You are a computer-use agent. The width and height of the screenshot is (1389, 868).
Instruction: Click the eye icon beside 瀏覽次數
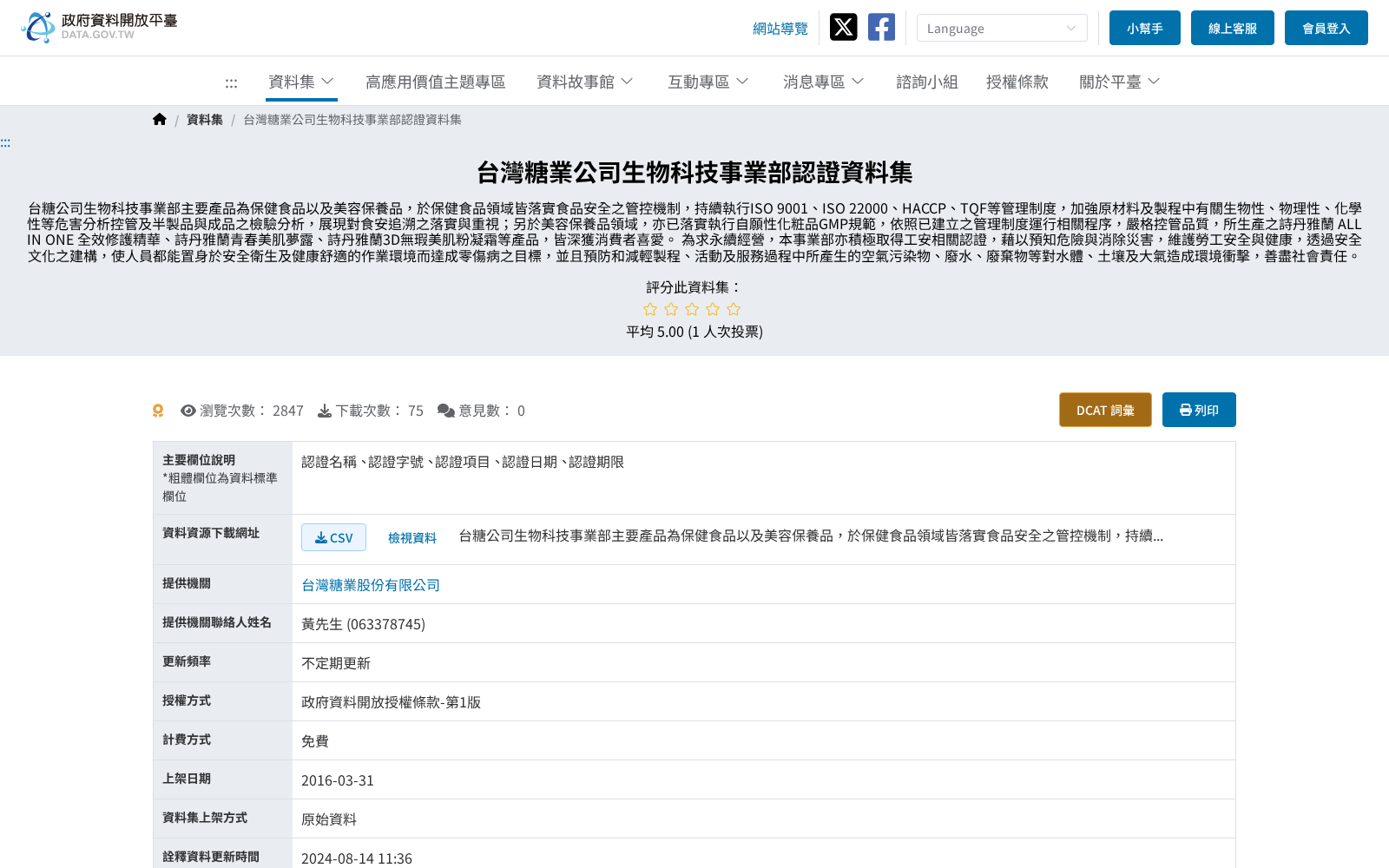point(188,411)
